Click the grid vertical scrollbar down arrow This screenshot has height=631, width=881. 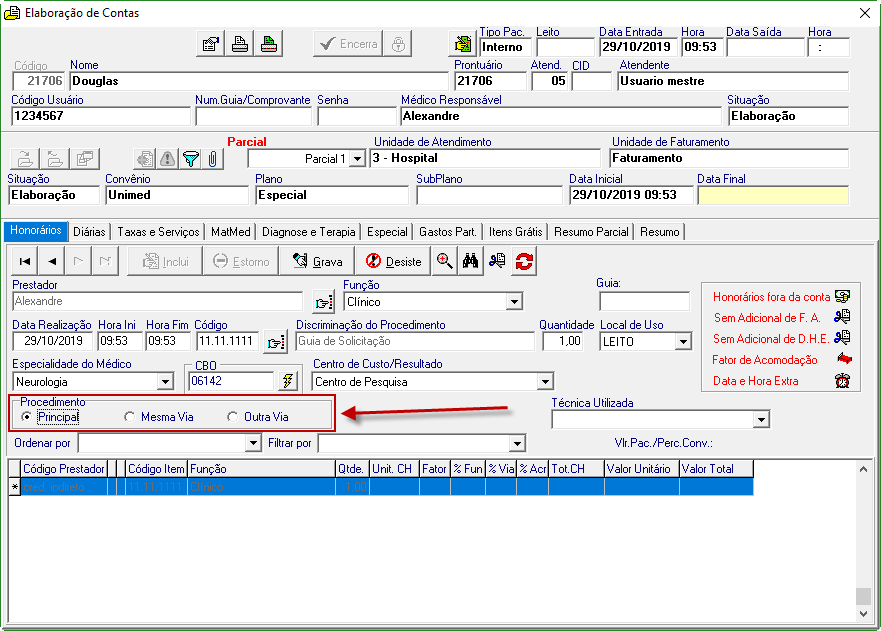coord(863,614)
